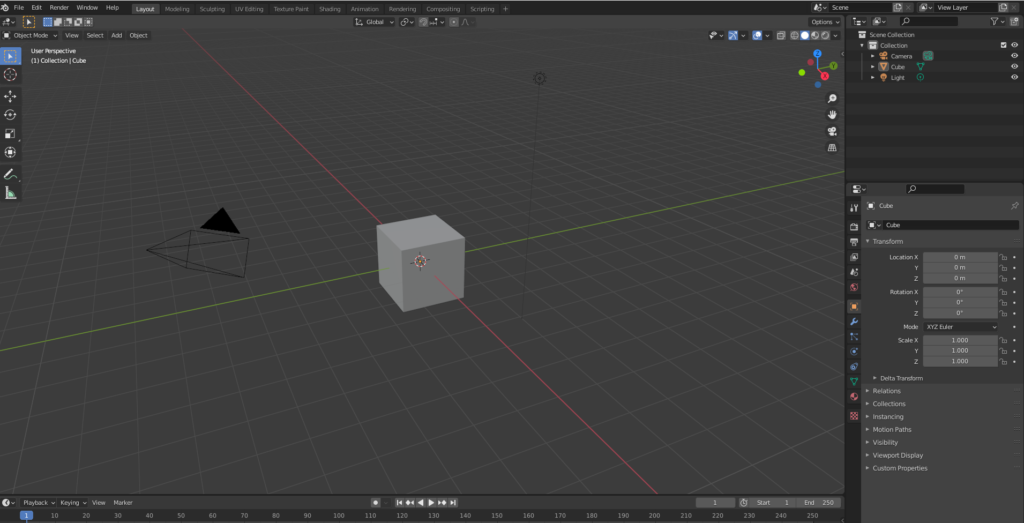Open the Render properties tab
Viewport: 1024px width, 523px height.
(x=854, y=227)
